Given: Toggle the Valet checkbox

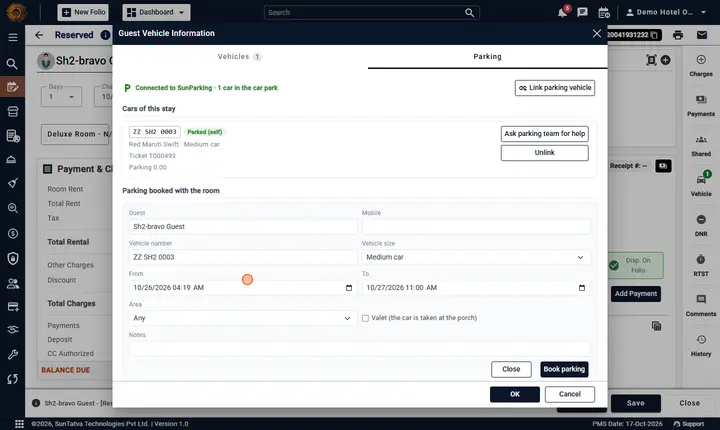Looking at the screenshot, I should pyautogui.click(x=365, y=318).
